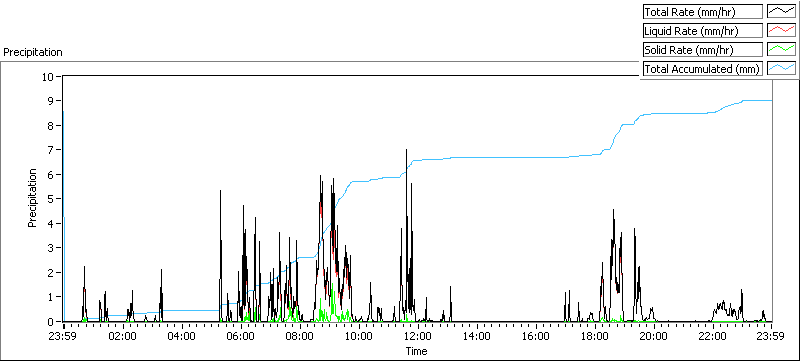Click the 08:00 time axis label
The height and width of the screenshot is (361, 800).
(x=300, y=336)
